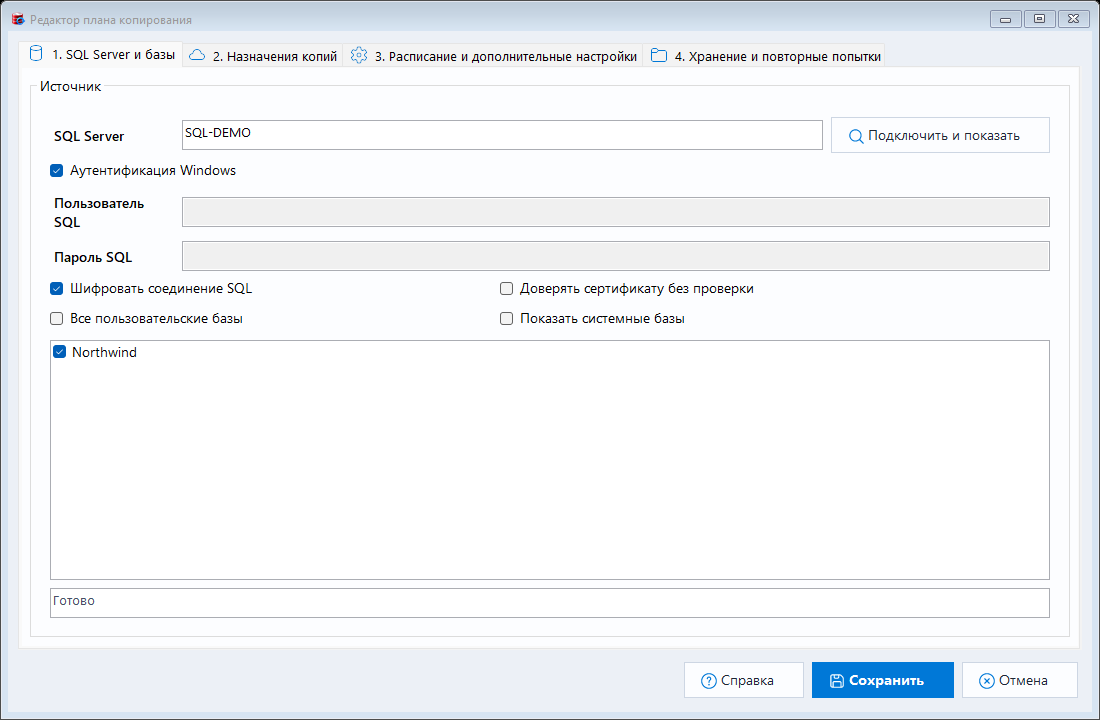1100x720 pixels.
Task: Click the cloud icon on tab 2
Action: 197,55
